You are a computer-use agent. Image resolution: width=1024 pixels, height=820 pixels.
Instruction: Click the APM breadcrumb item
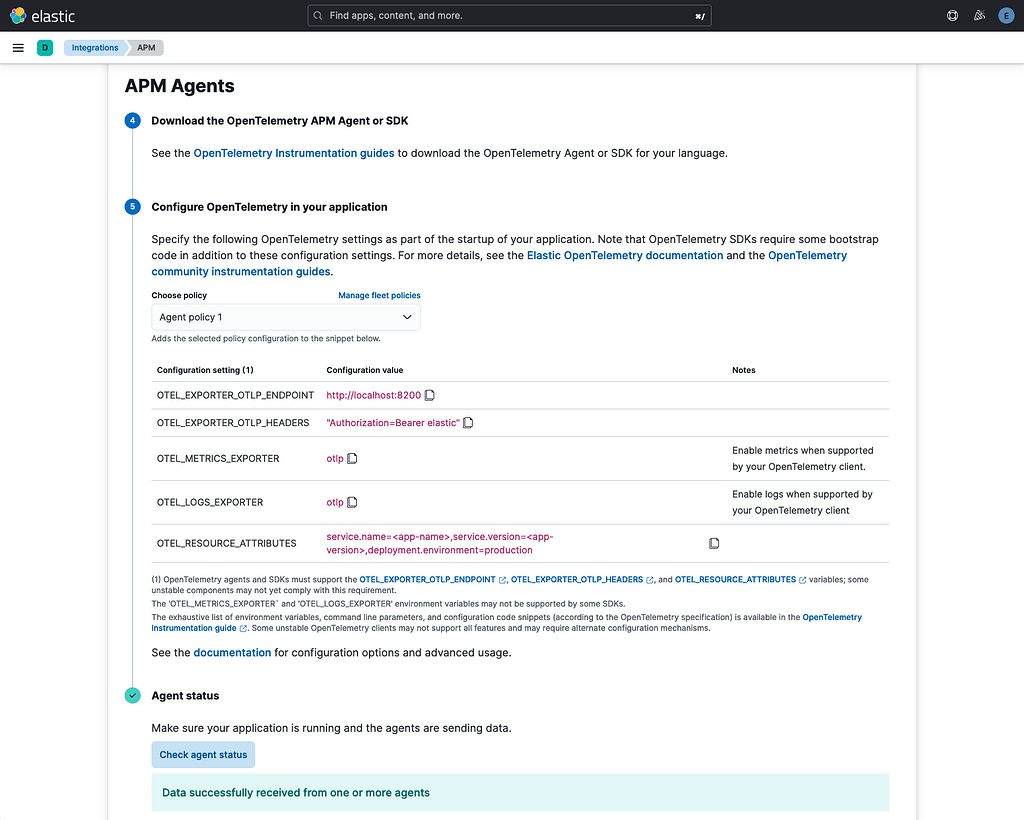[x=146, y=47]
